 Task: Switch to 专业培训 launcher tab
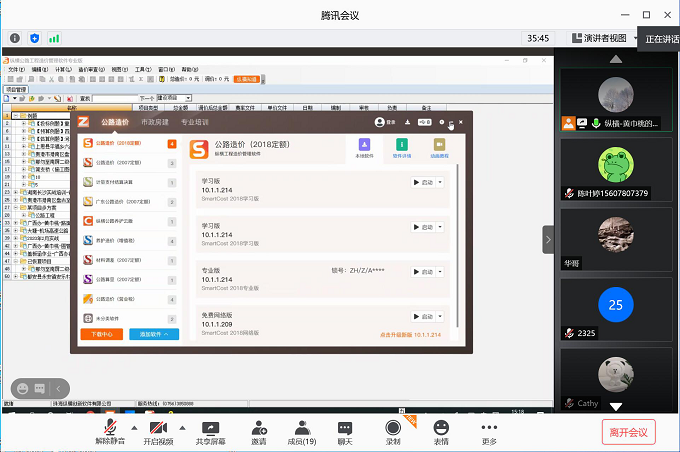[195, 122]
